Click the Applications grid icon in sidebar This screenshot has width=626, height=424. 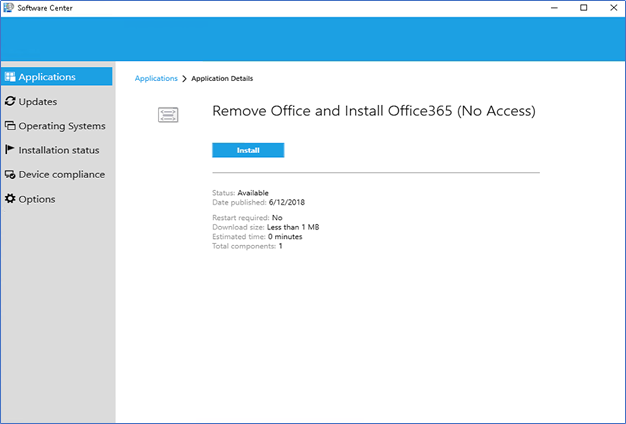10,77
